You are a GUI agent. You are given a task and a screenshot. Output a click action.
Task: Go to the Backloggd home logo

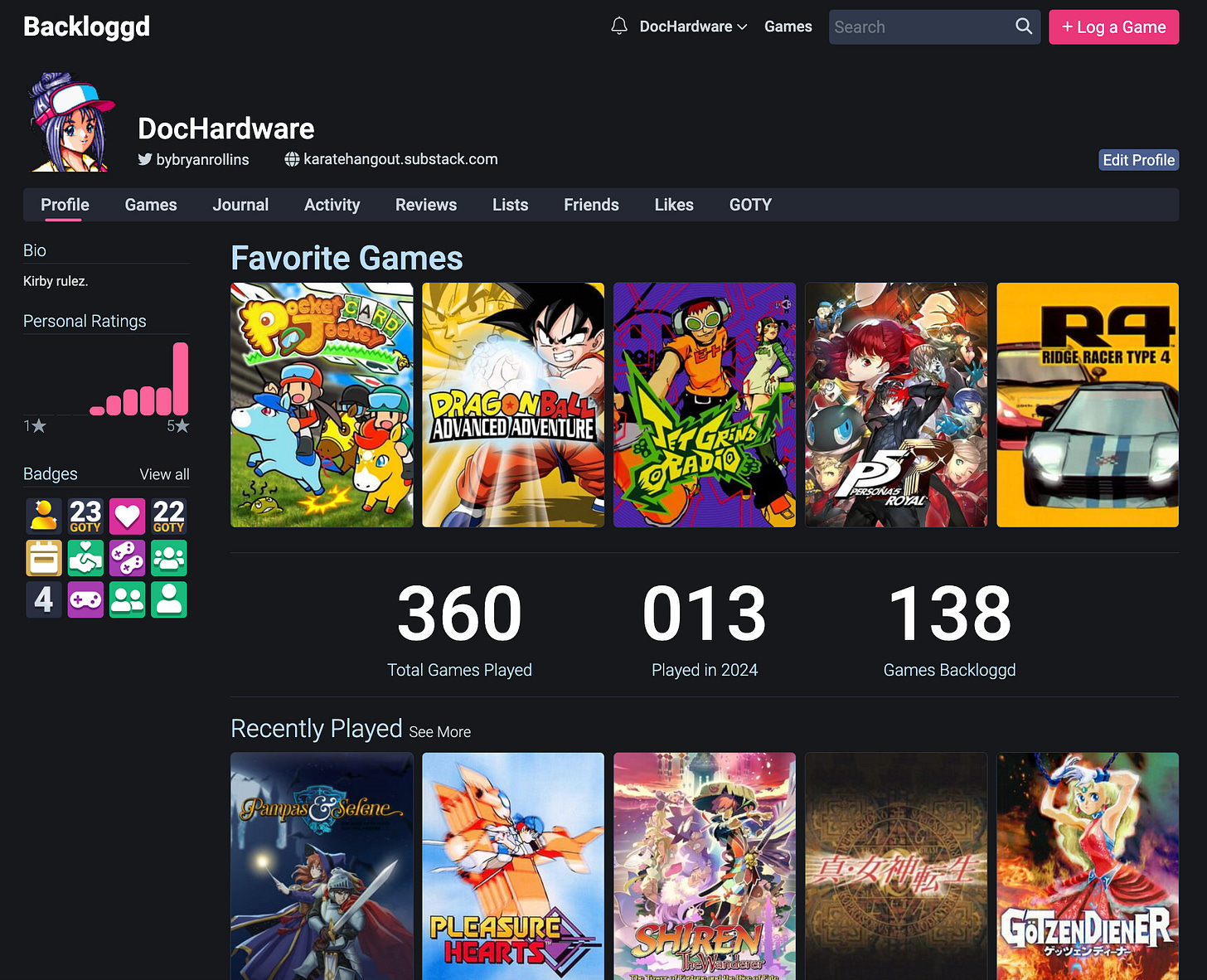(x=87, y=27)
